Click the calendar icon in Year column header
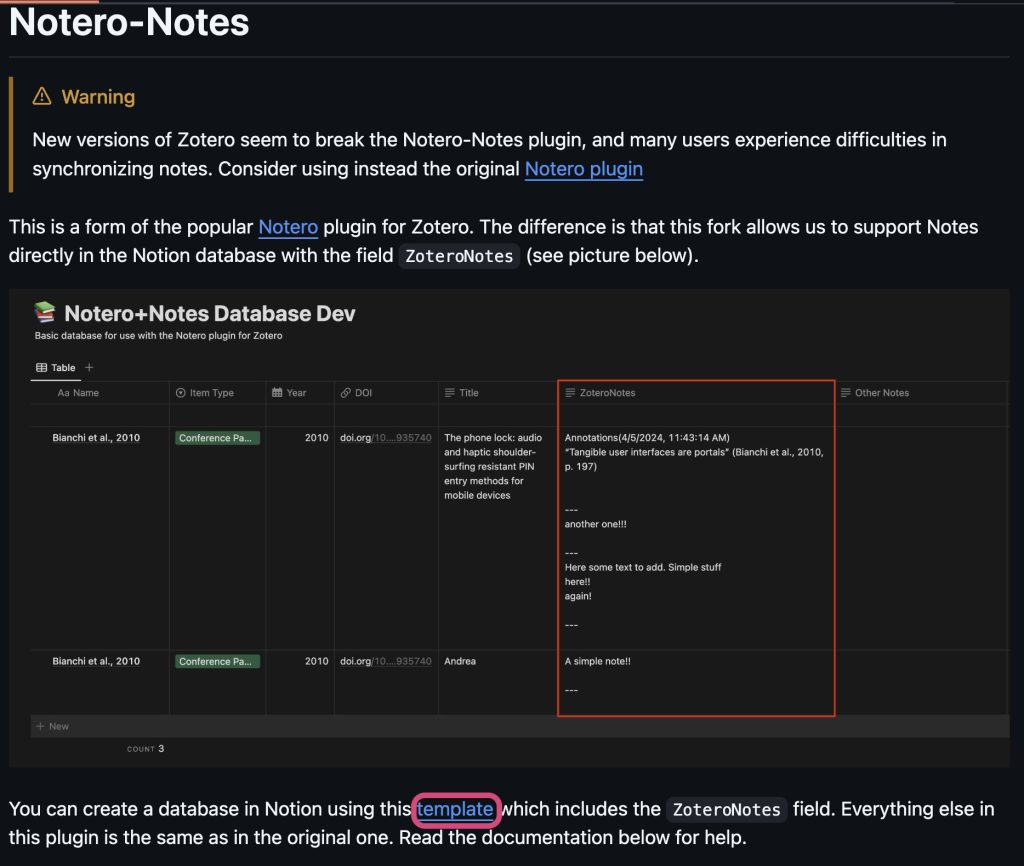Image resolution: width=1024 pixels, height=866 pixels. [x=277, y=393]
